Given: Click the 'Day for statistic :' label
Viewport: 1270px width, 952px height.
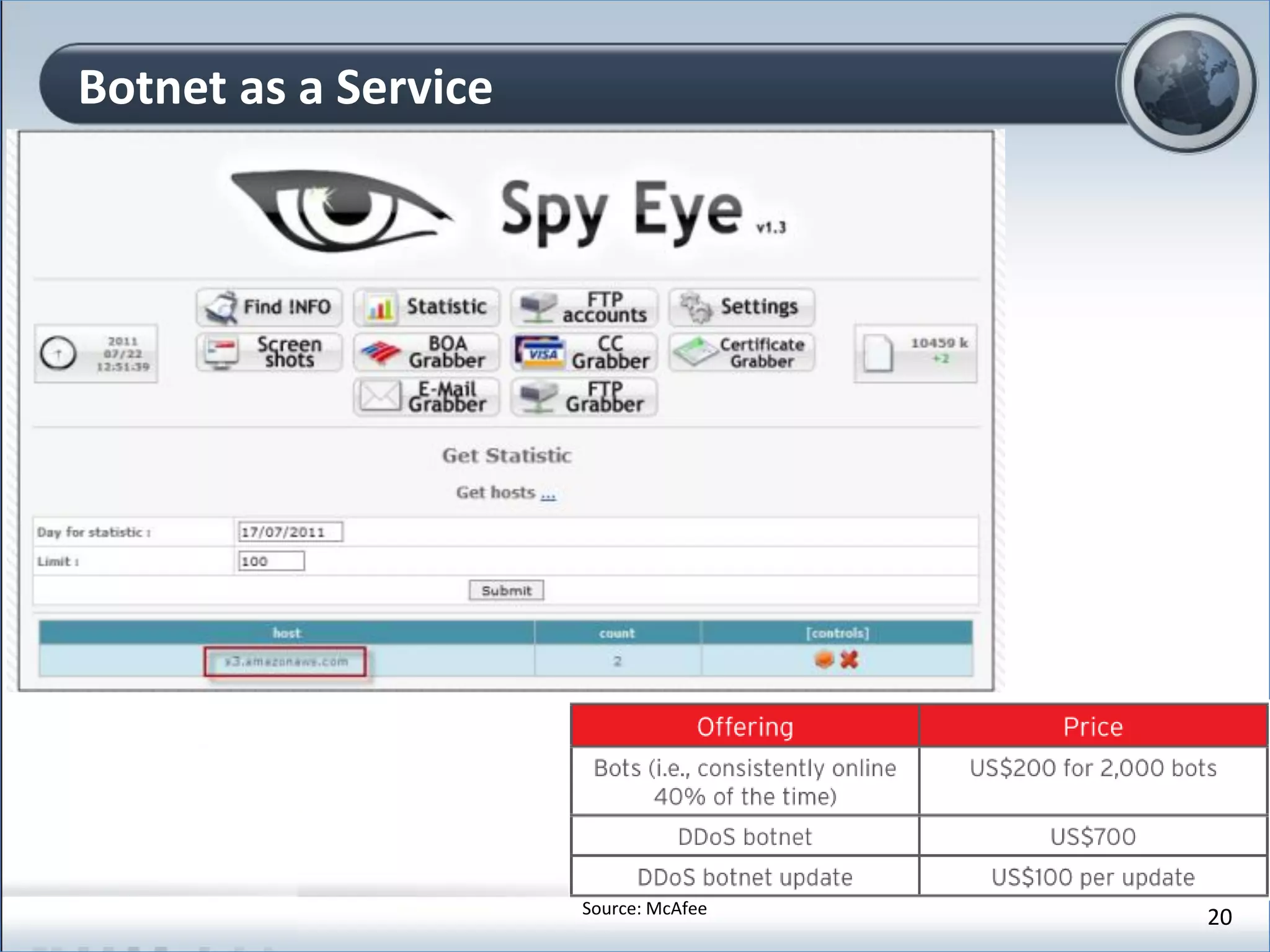Looking at the screenshot, I should click(94, 532).
